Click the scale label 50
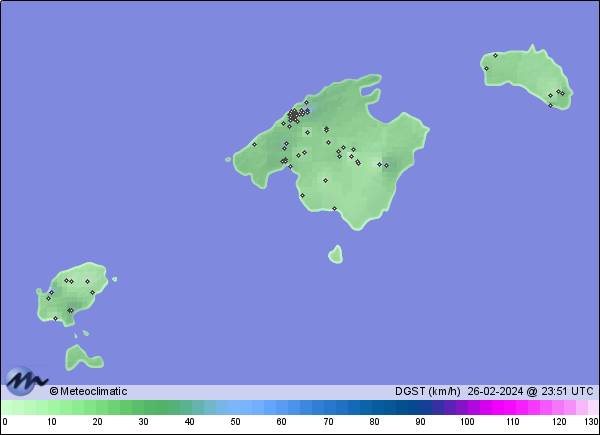The width and height of the screenshot is (600, 435). (x=235, y=422)
